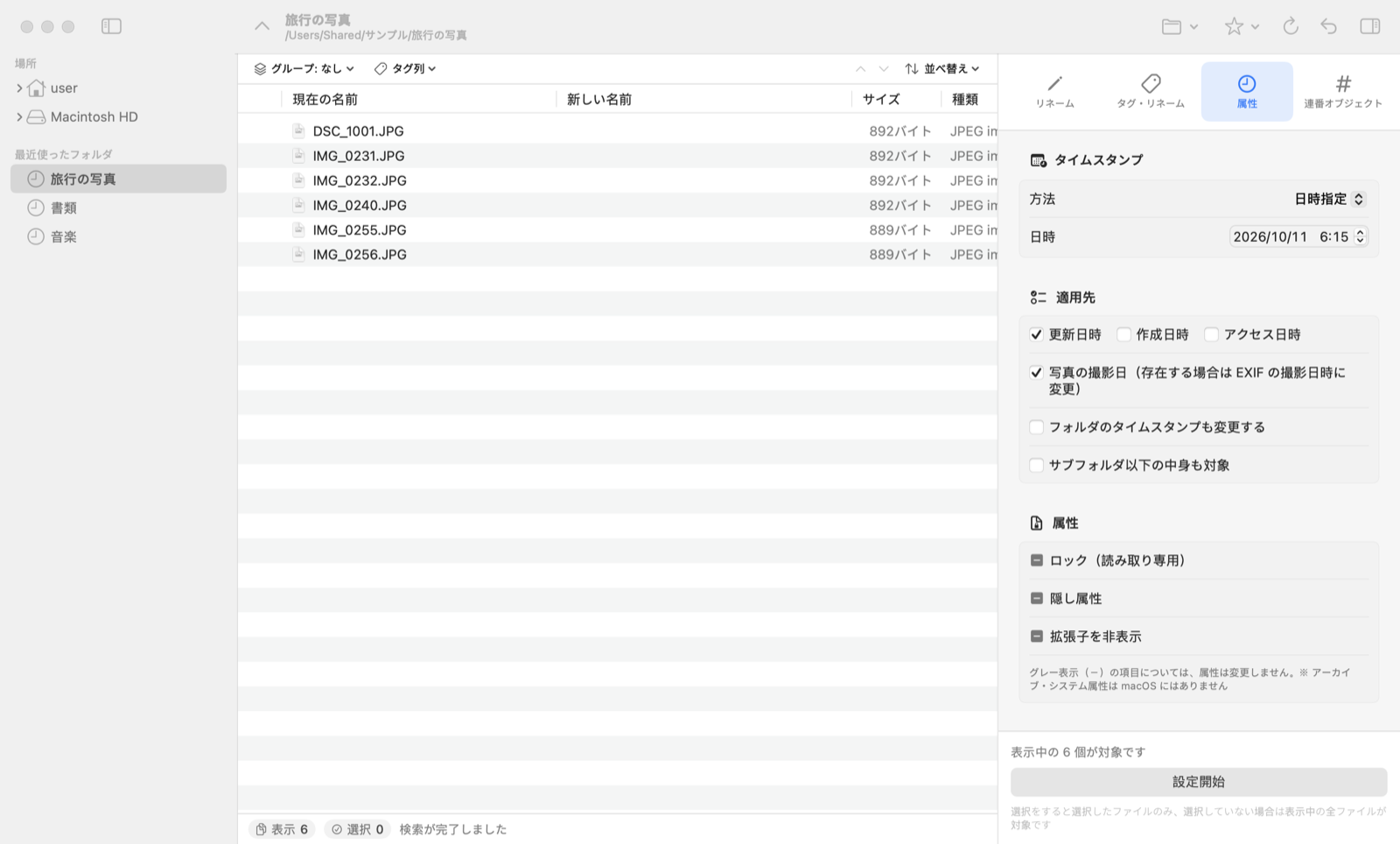Uncheck the 写真の撮影日 checkbox
1400x844 pixels.
[1036, 372]
